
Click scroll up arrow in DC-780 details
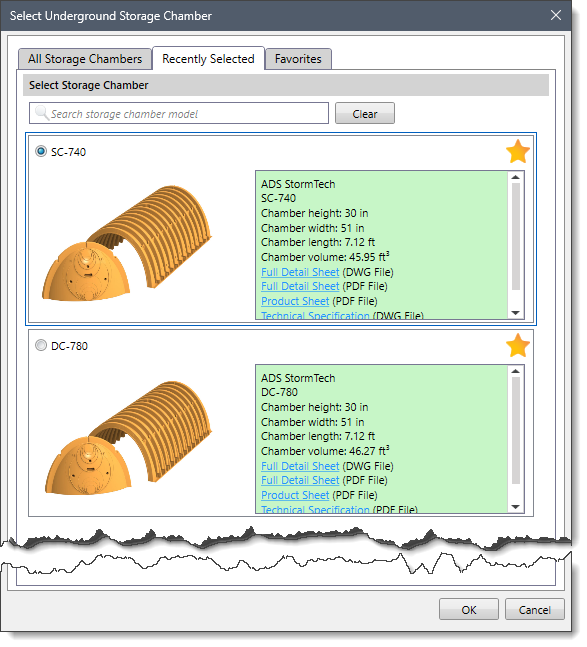pyautogui.click(x=516, y=371)
